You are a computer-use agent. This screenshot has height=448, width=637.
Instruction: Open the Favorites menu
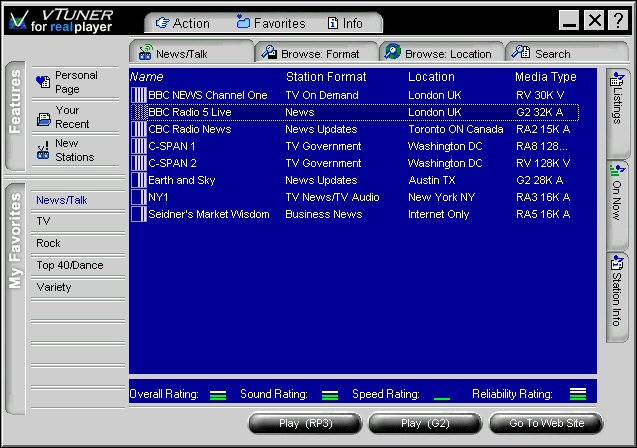click(271, 23)
